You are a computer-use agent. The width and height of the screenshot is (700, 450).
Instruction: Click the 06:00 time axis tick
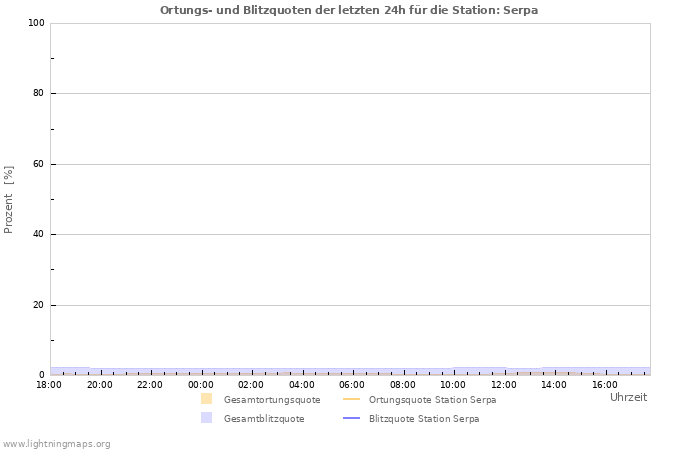click(x=352, y=384)
